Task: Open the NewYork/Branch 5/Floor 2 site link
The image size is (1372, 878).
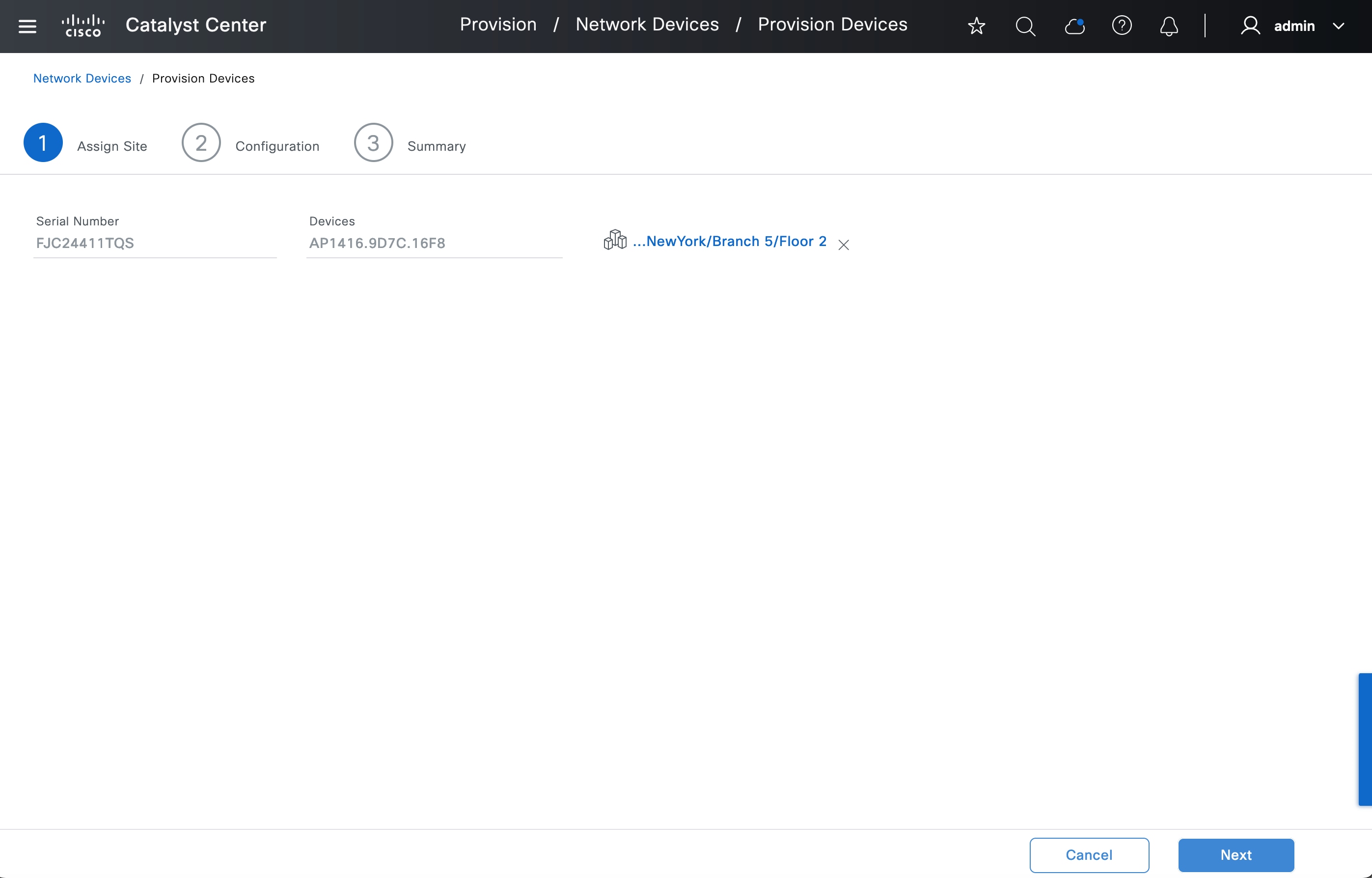Action: 730,241
